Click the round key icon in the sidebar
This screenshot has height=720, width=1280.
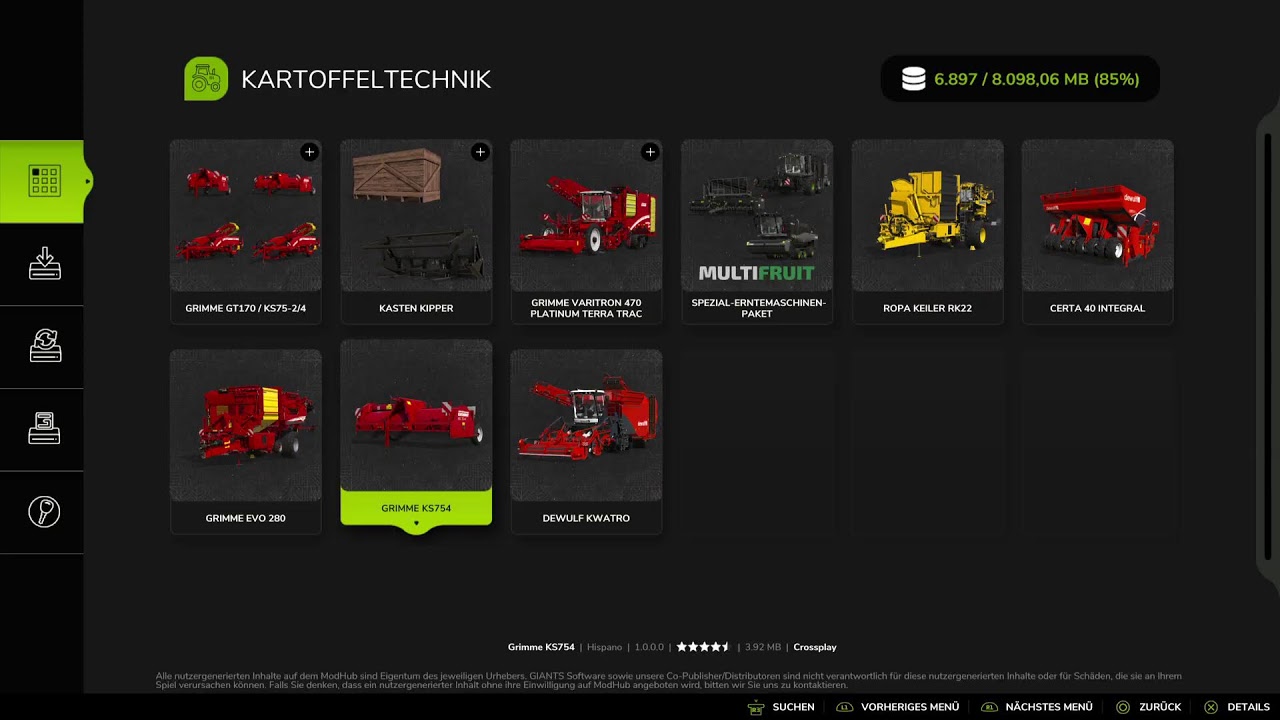[x=44, y=512]
